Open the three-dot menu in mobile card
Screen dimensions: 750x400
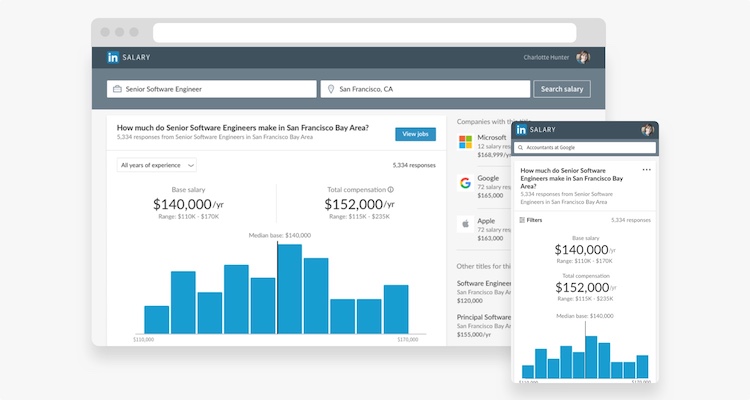point(646,170)
